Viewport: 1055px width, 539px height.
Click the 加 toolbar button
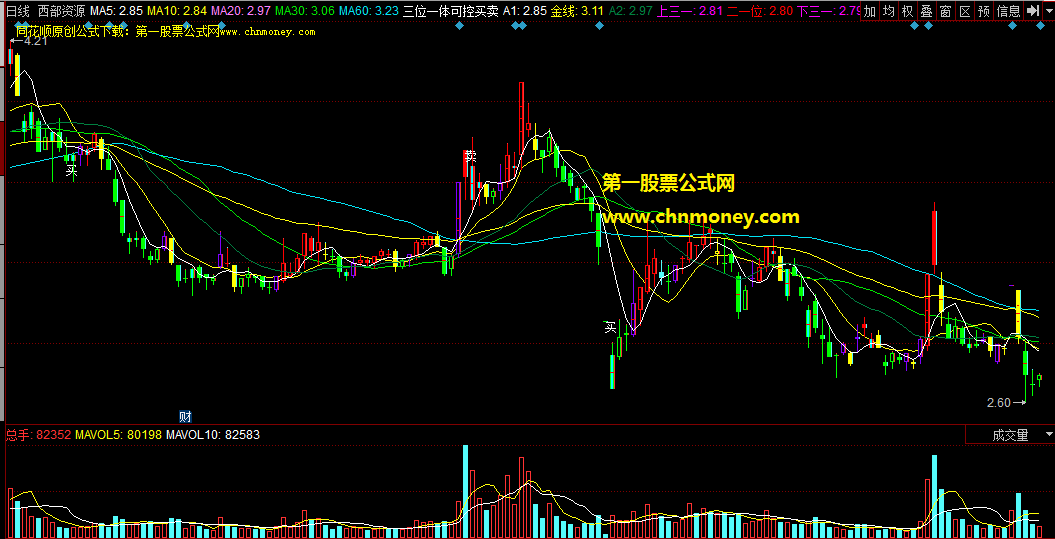(x=870, y=11)
